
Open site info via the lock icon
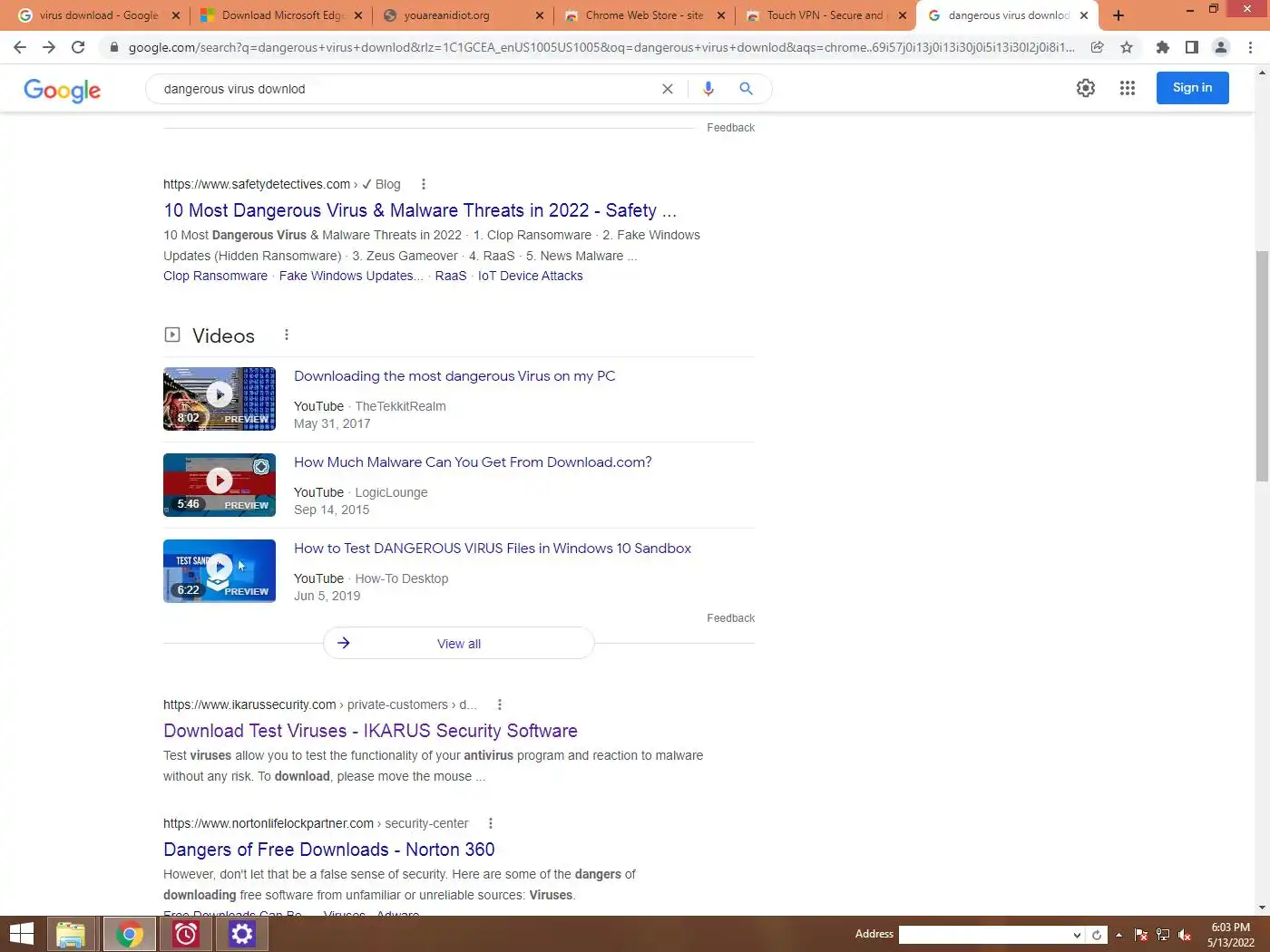(x=113, y=47)
